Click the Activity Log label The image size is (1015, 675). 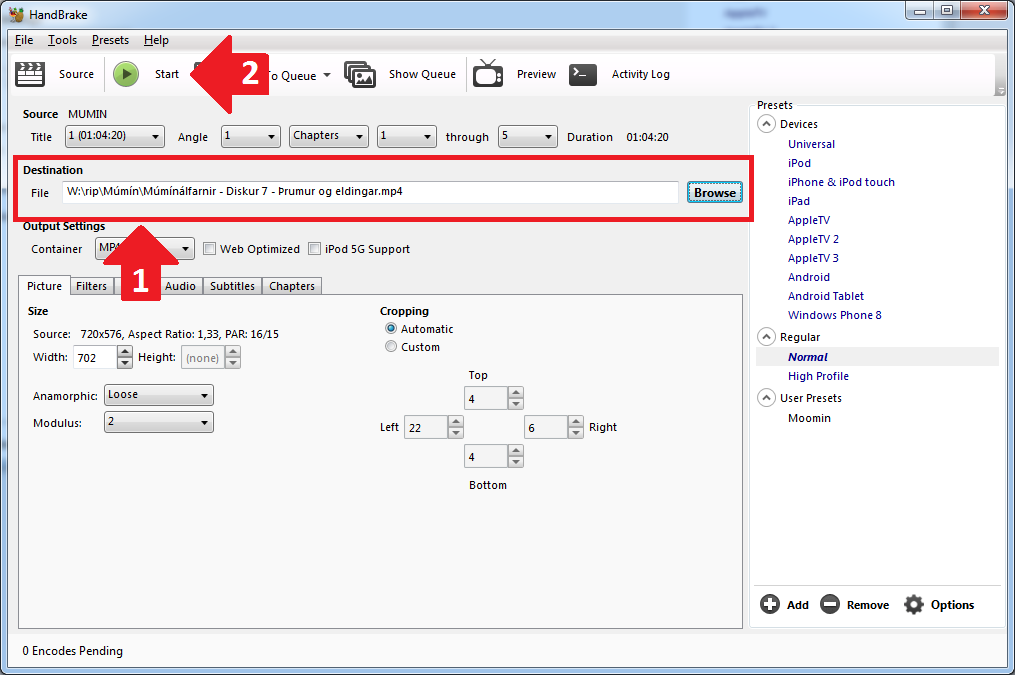pos(641,74)
